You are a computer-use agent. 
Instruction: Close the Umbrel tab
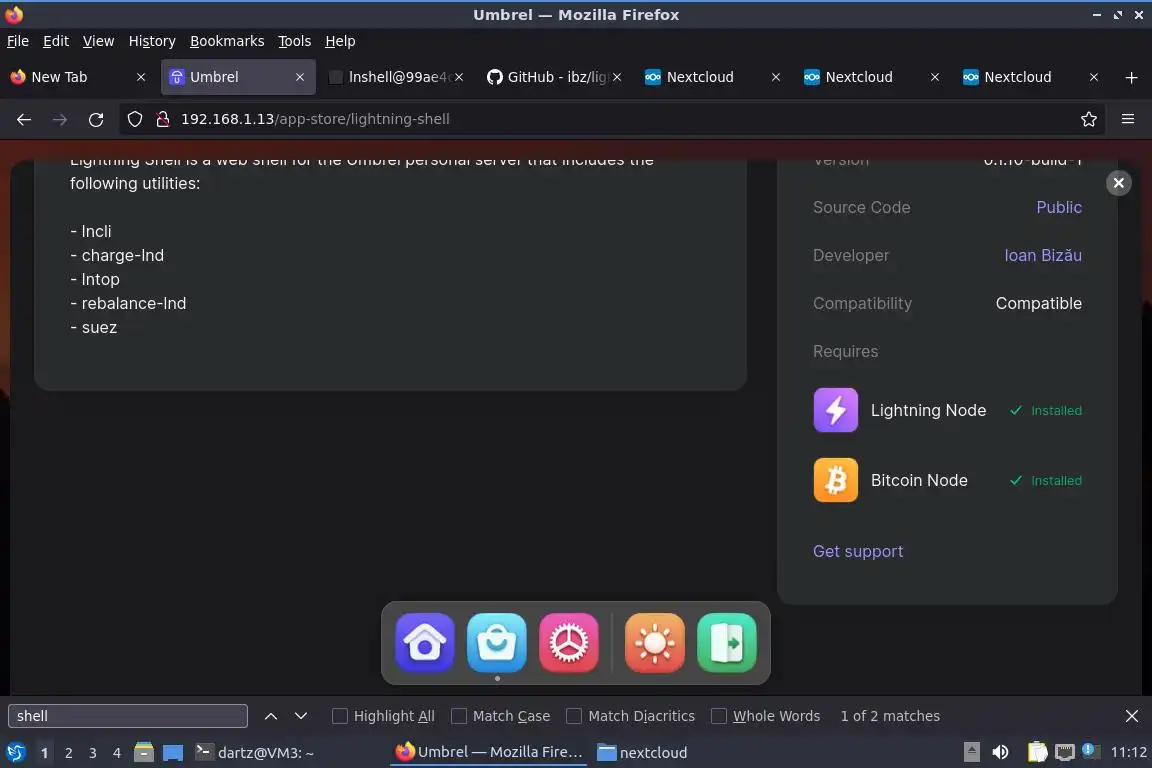[x=300, y=77]
